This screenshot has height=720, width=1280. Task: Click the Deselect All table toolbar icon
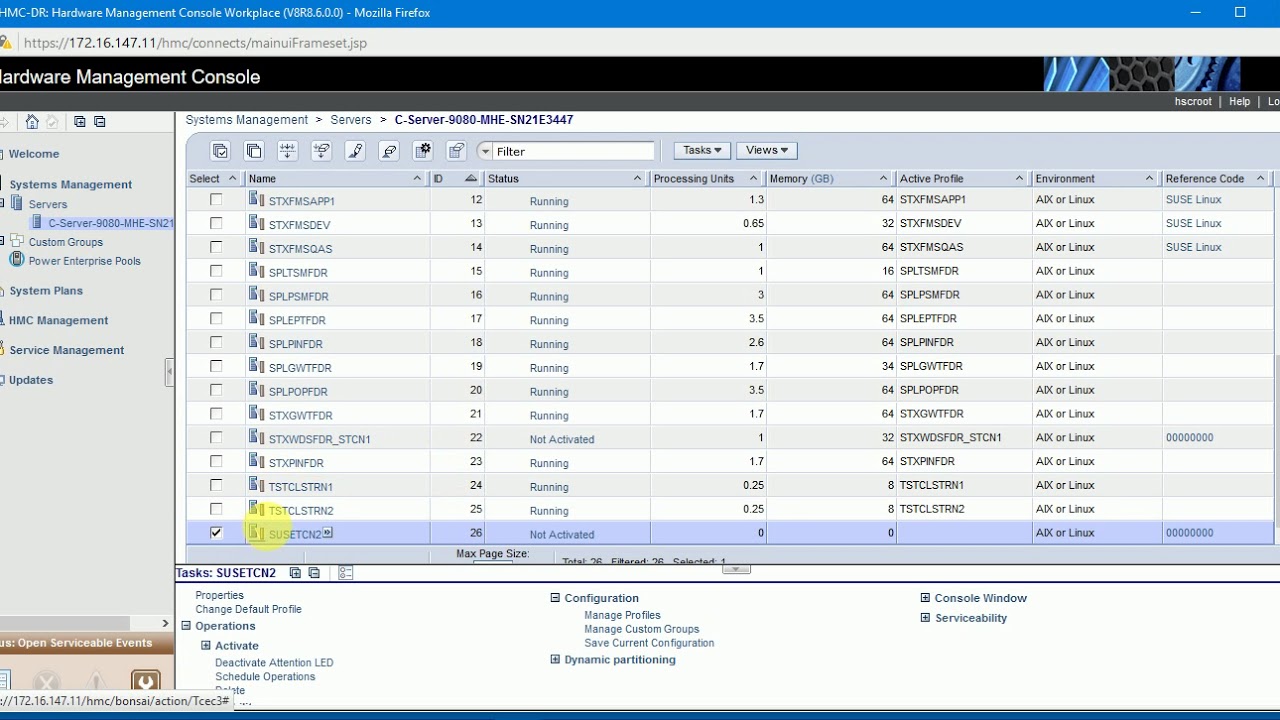254,151
